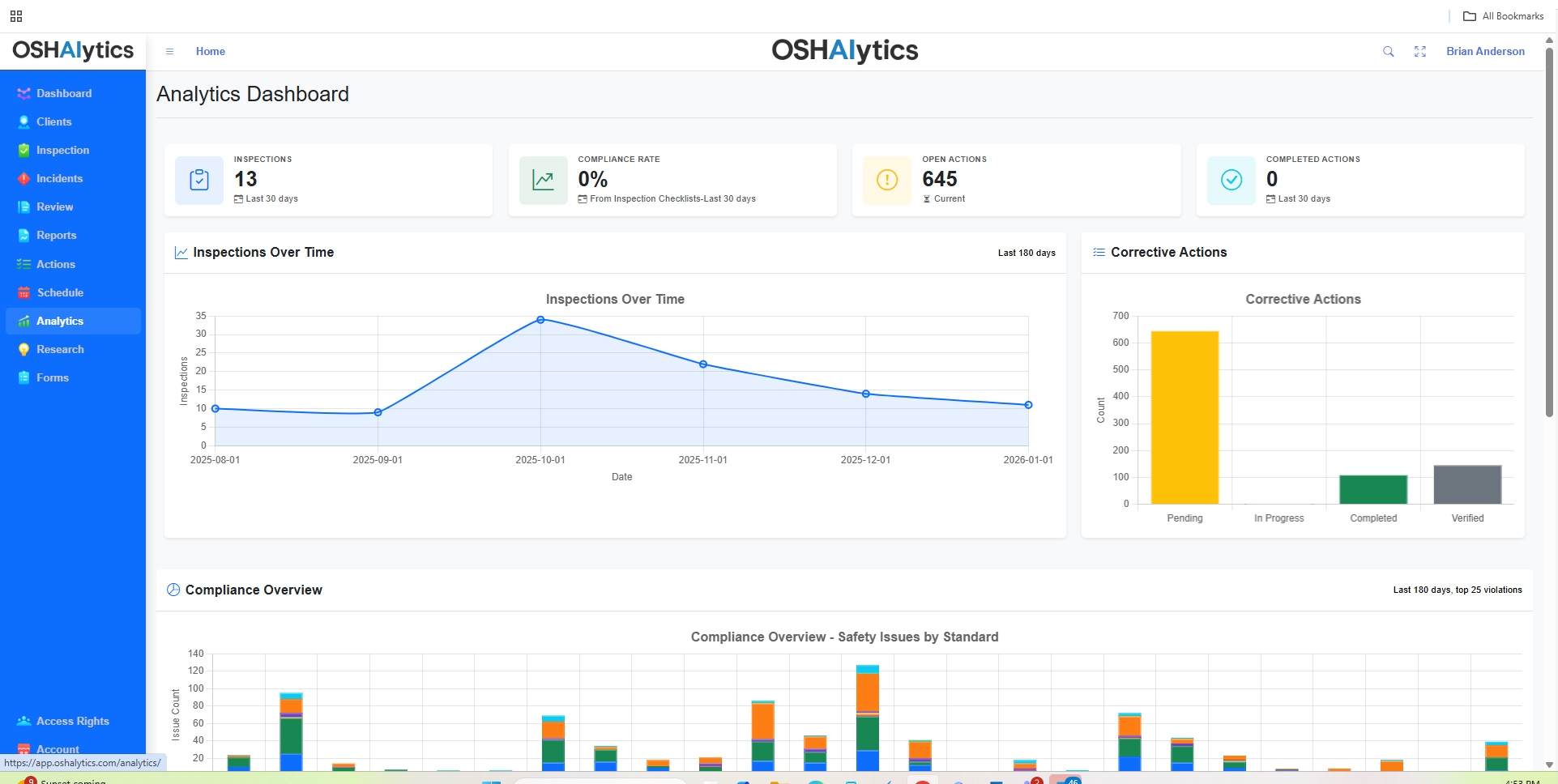This screenshot has width=1558, height=784.
Task: Click the Reports file icon
Action: 23,236
